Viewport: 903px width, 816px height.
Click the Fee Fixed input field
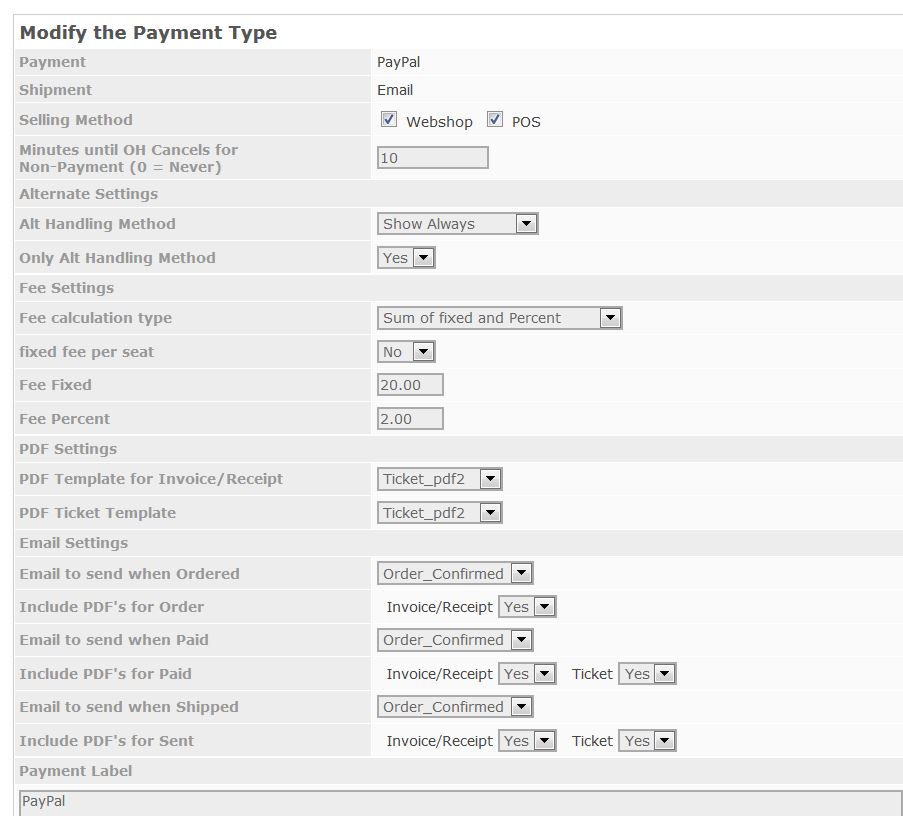(410, 385)
